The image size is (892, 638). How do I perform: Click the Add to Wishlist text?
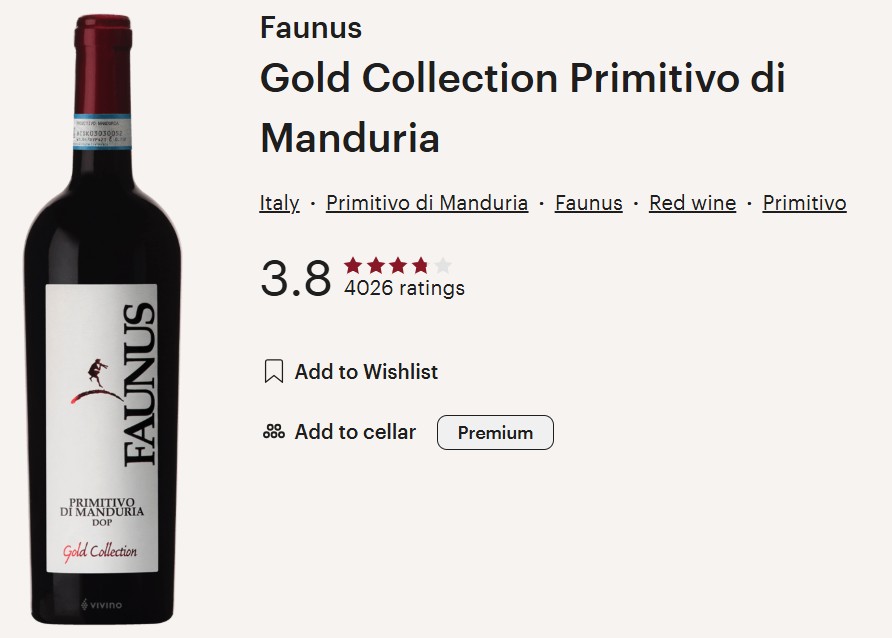coord(366,372)
